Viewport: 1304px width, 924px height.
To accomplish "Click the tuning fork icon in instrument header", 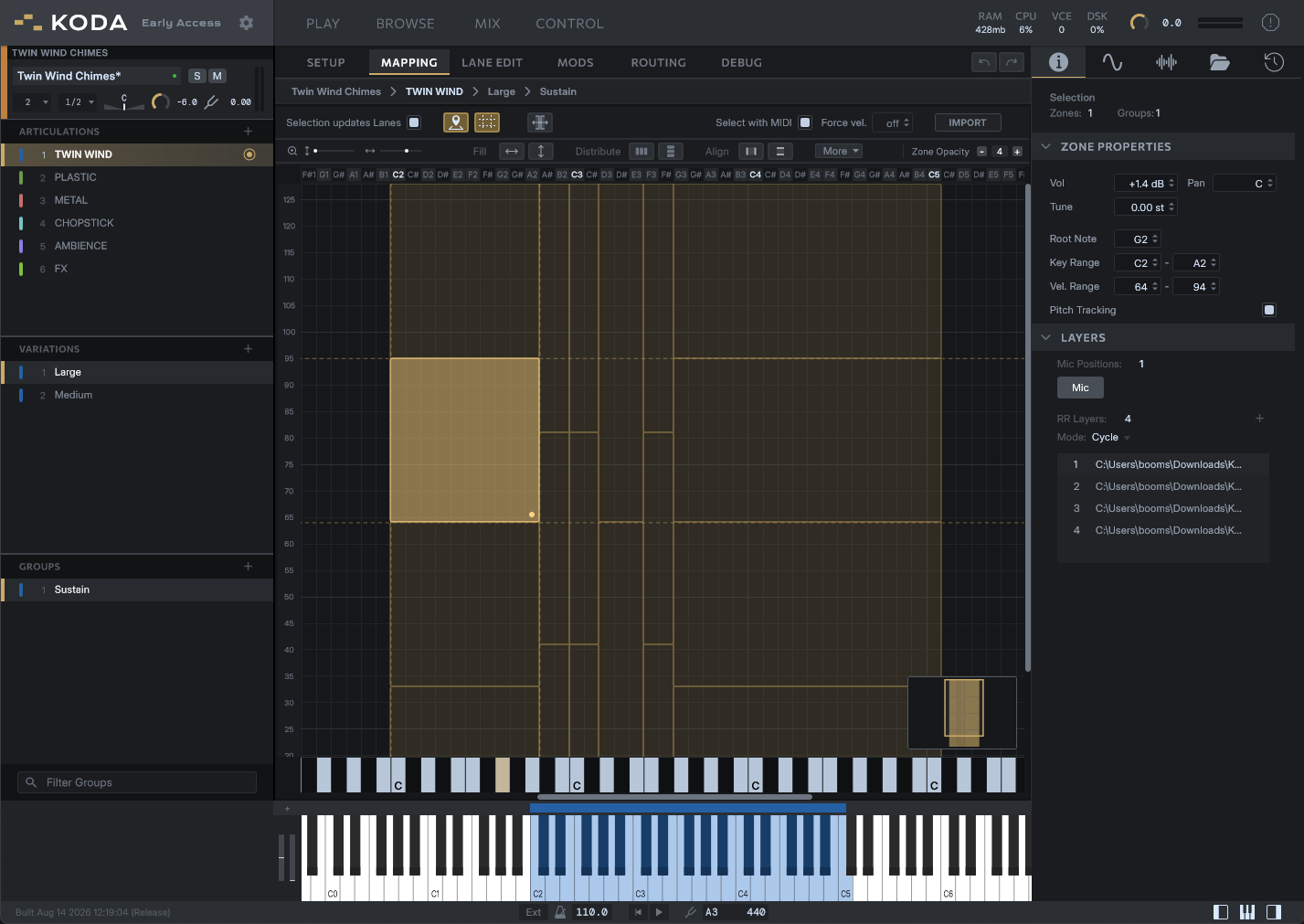I will tap(212, 101).
